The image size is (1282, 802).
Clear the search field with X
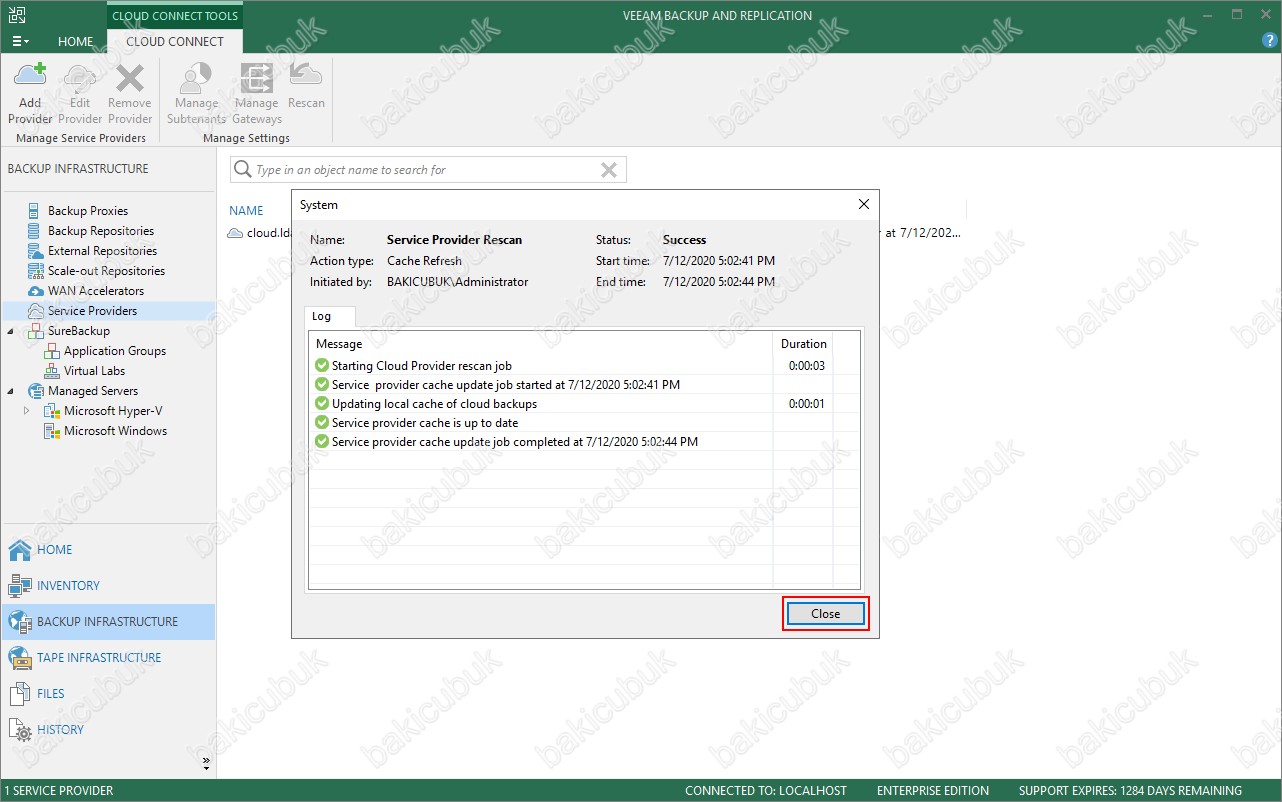(x=608, y=170)
